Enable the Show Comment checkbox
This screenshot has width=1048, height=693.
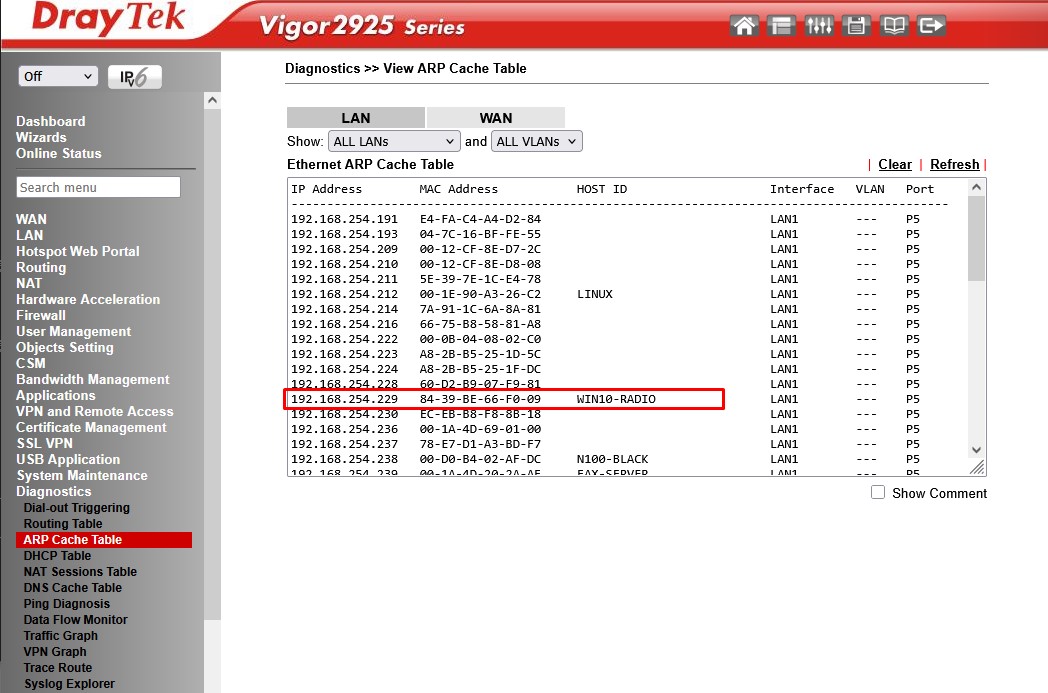878,492
